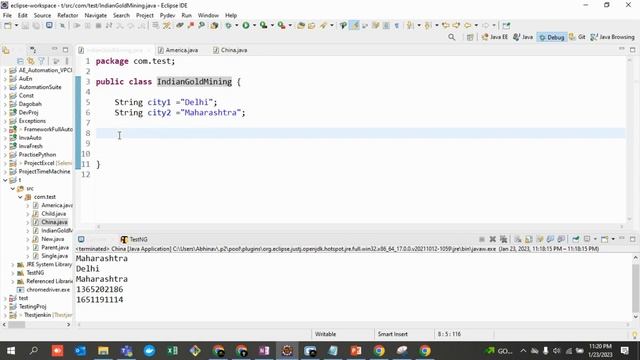Open the File menu

click(7, 16)
